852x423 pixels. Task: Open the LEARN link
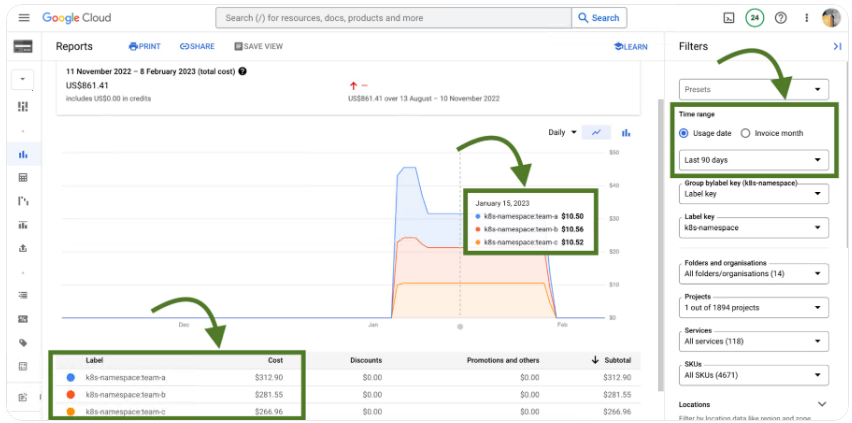pyautogui.click(x=630, y=46)
